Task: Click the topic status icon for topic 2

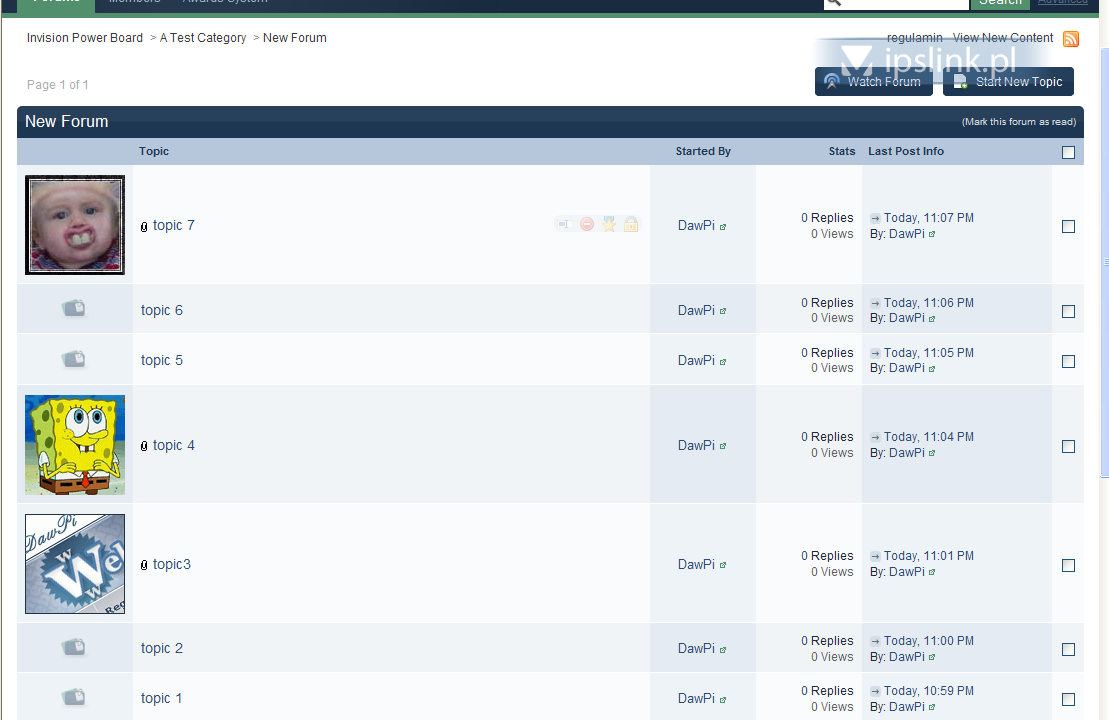Action: pos(74,646)
